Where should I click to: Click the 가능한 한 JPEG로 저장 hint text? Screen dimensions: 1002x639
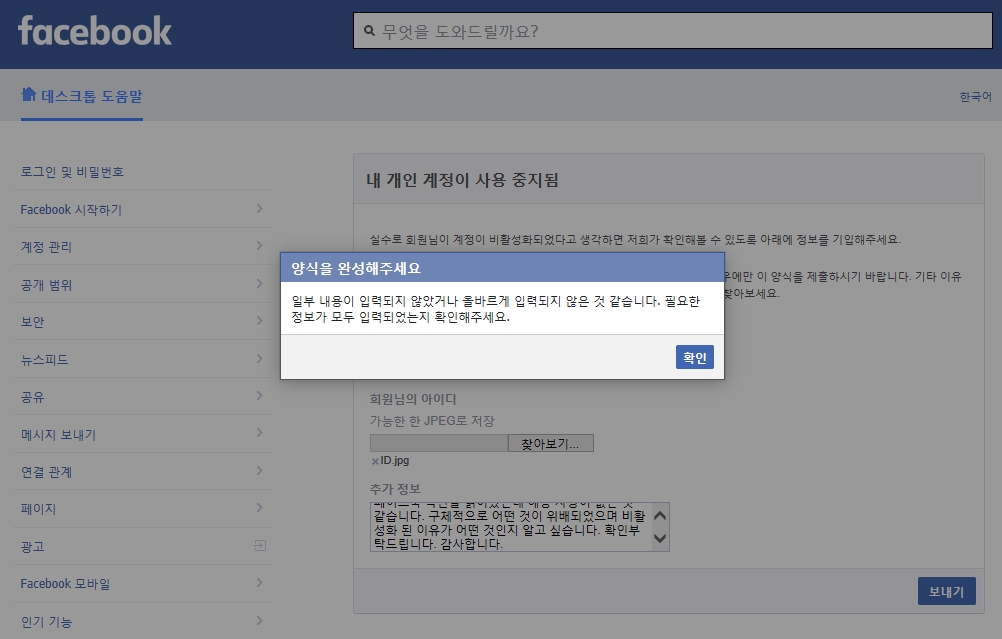click(432, 421)
